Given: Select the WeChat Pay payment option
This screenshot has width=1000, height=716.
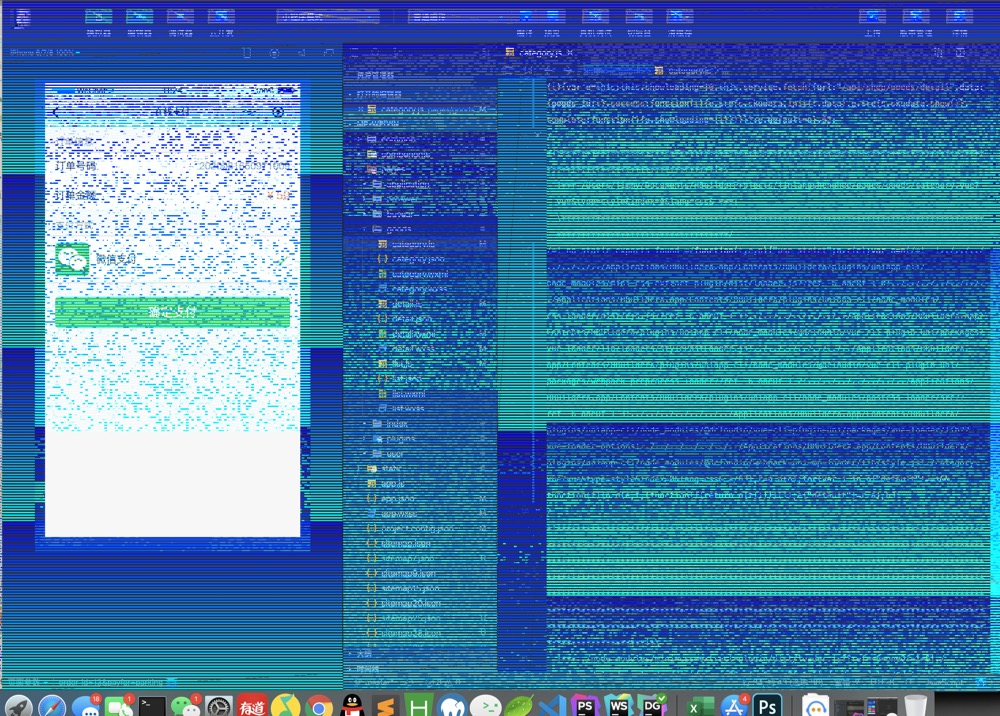Looking at the screenshot, I should [115, 259].
